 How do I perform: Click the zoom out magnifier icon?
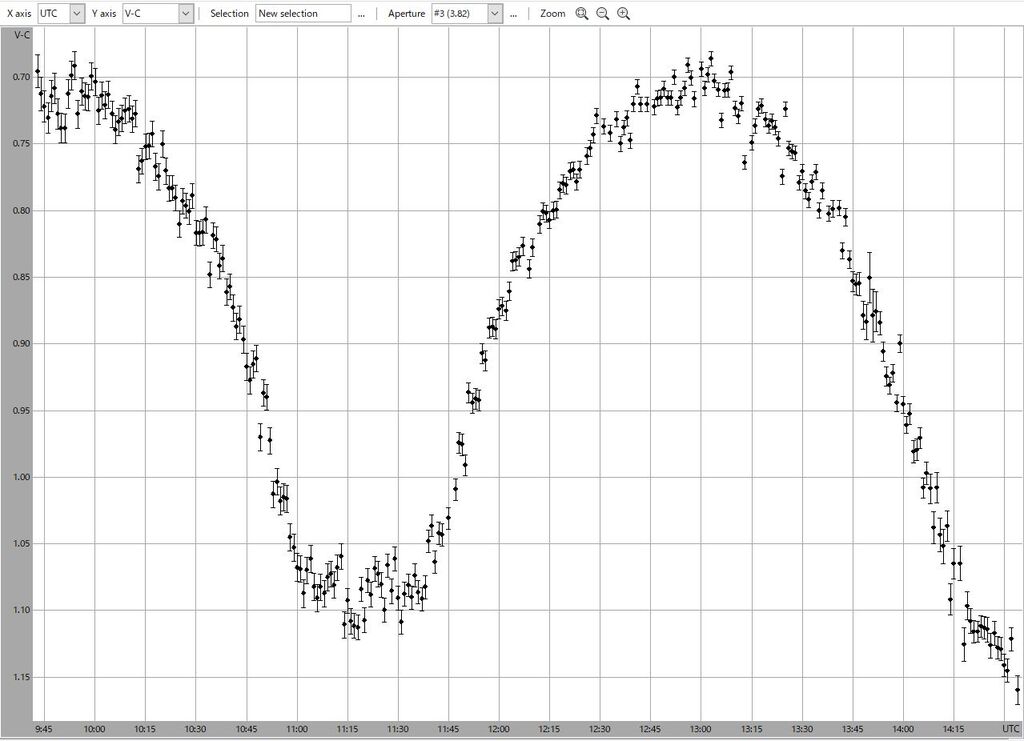click(603, 14)
